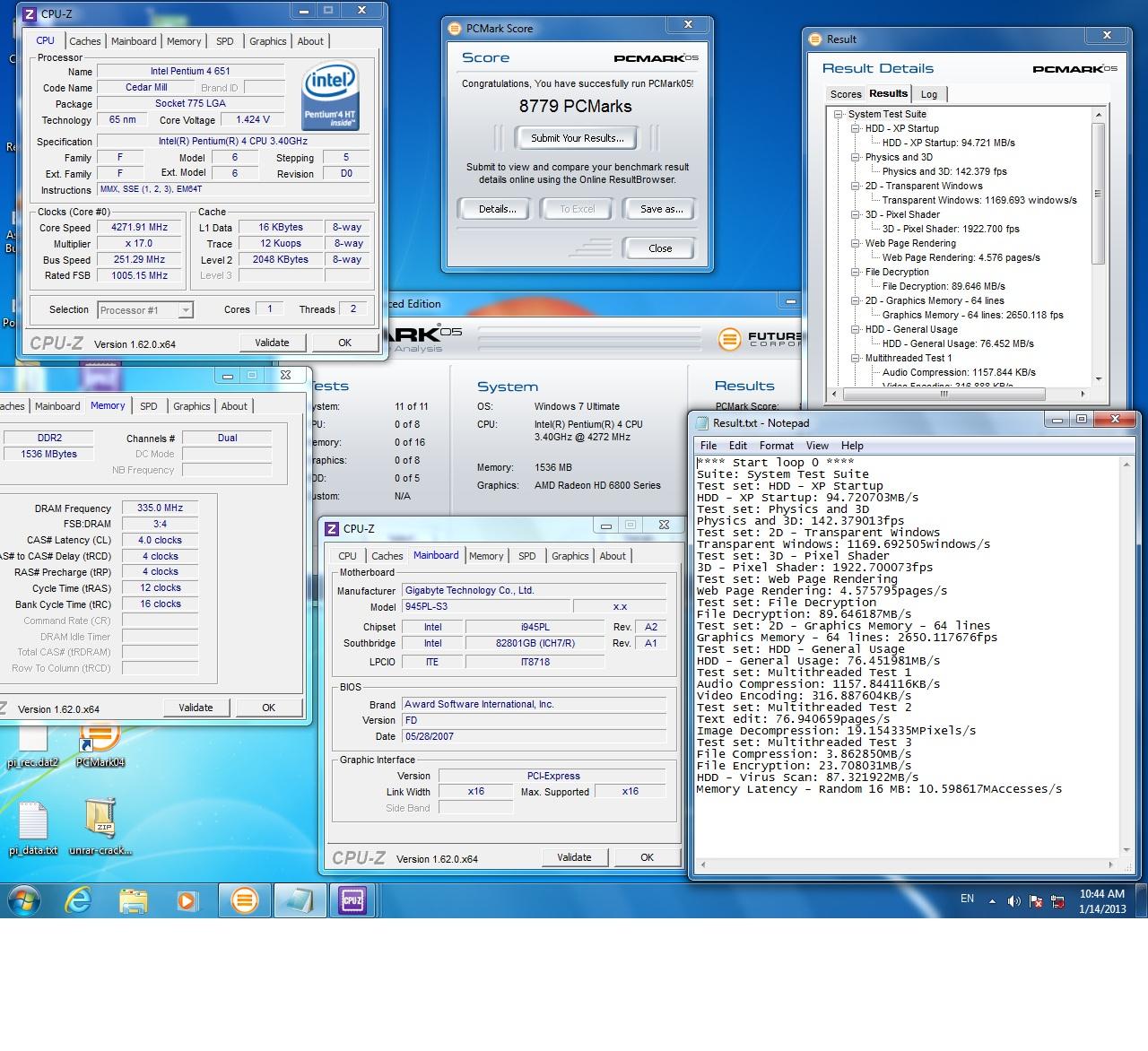
Task: Collapse the Web Page Rendering node
Action: pyautogui.click(x=856, y=243)
